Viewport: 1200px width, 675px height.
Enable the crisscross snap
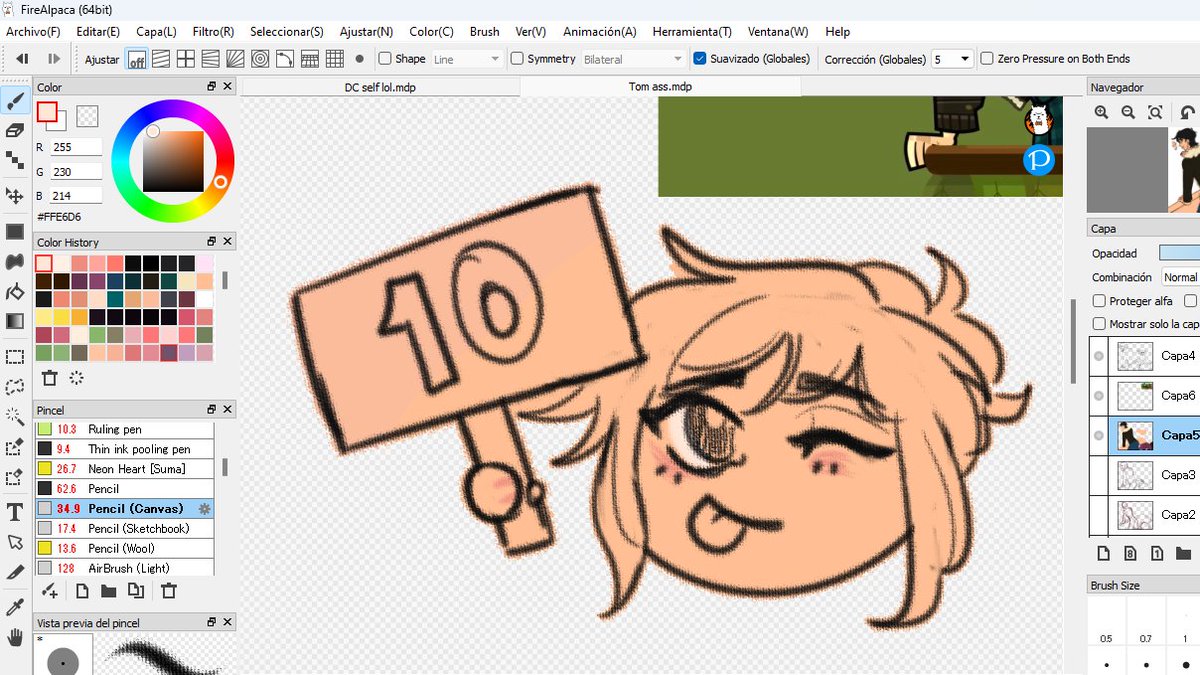pos(186,59)
